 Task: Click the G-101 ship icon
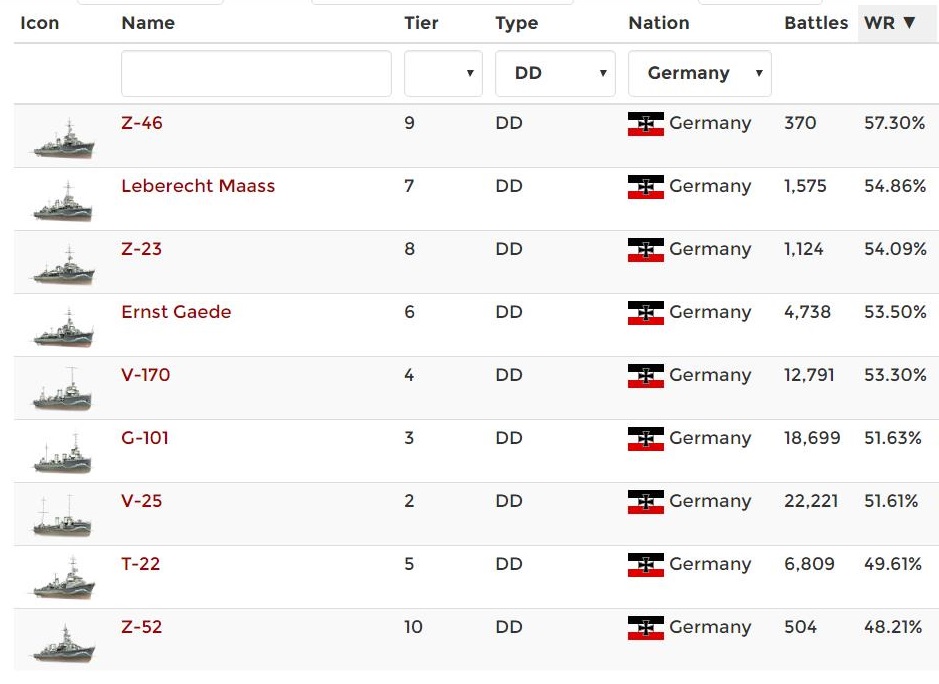[63, 455]
